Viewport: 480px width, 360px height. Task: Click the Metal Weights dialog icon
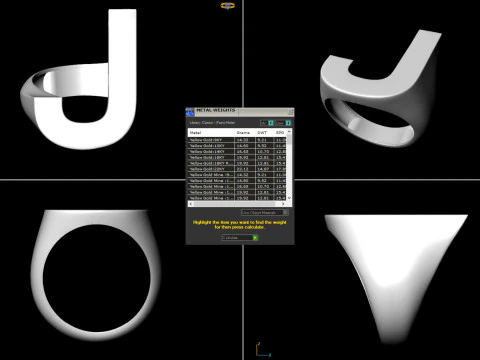[190, 112]
